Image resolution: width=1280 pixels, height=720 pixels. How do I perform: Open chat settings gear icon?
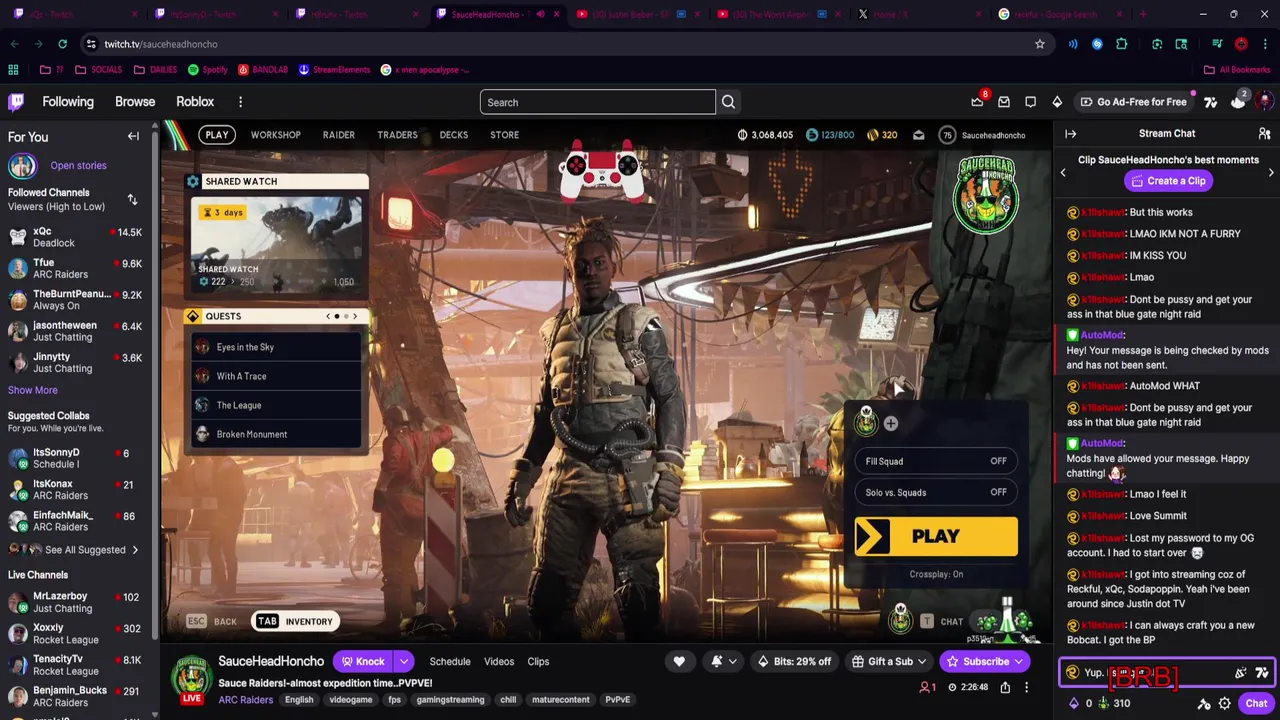[1224, 704]
